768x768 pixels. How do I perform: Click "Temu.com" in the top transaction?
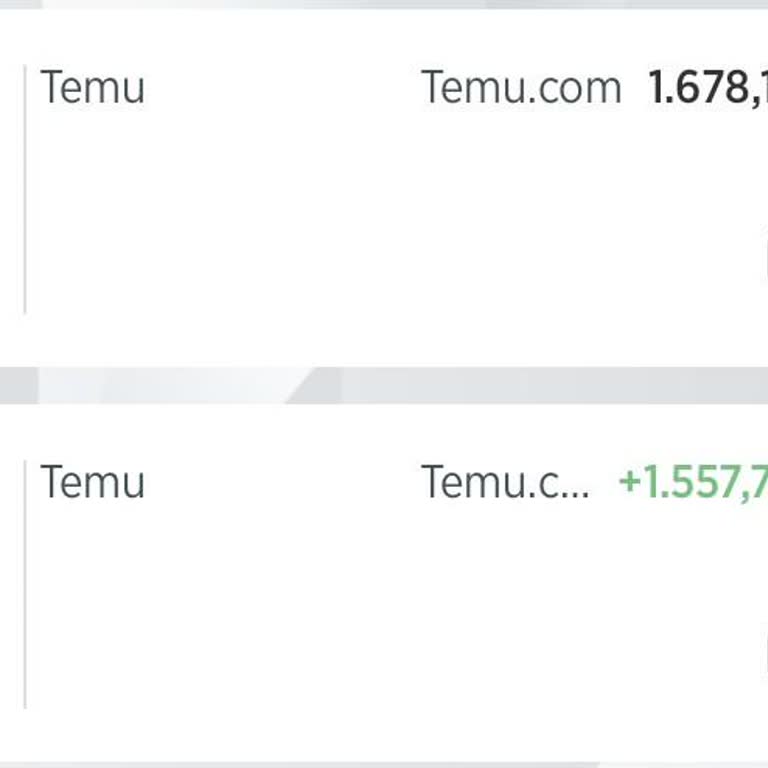tap(520, 88)
